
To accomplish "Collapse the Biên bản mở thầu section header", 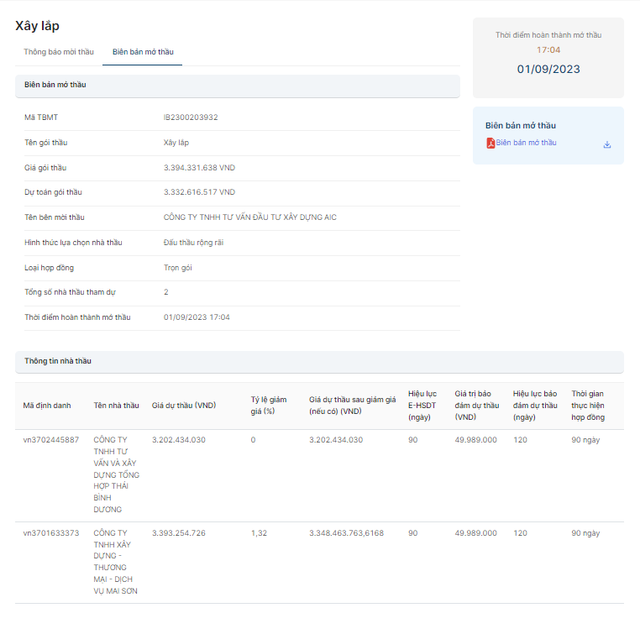I will [x=237, y=85].
